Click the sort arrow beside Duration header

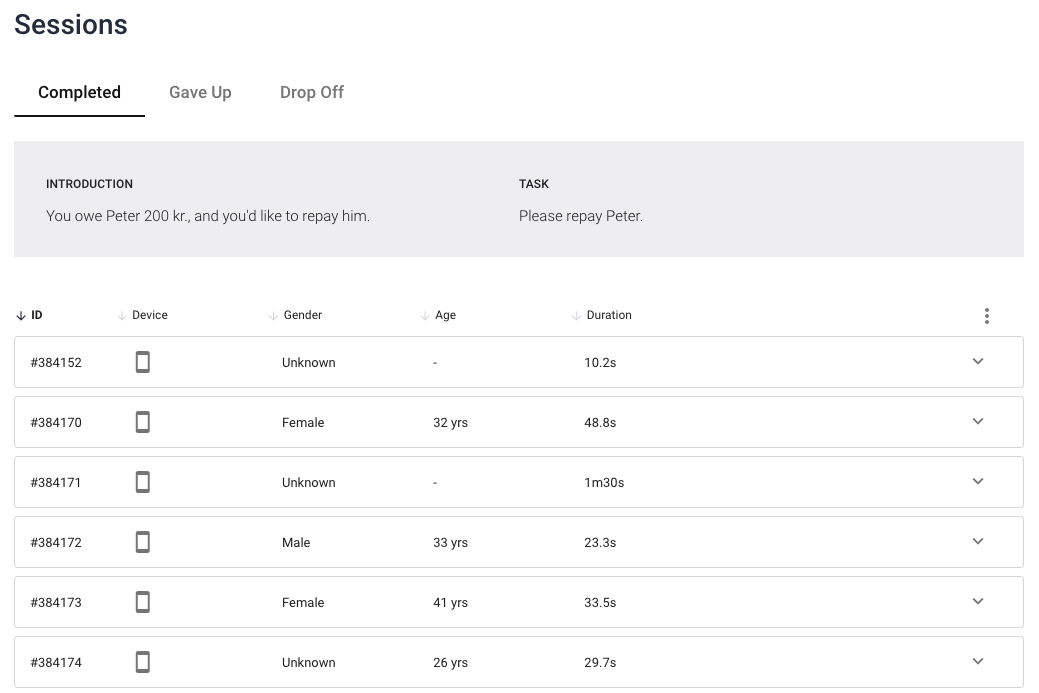tap(576, 315)
